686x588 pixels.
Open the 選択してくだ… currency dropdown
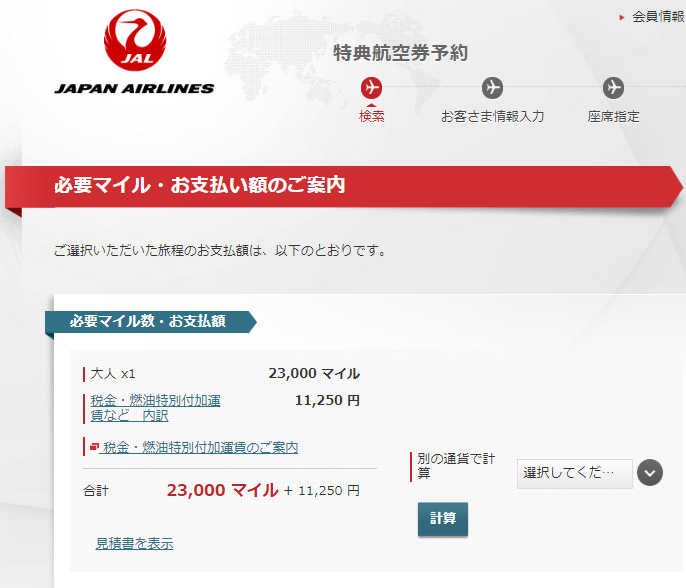[574, 473]
